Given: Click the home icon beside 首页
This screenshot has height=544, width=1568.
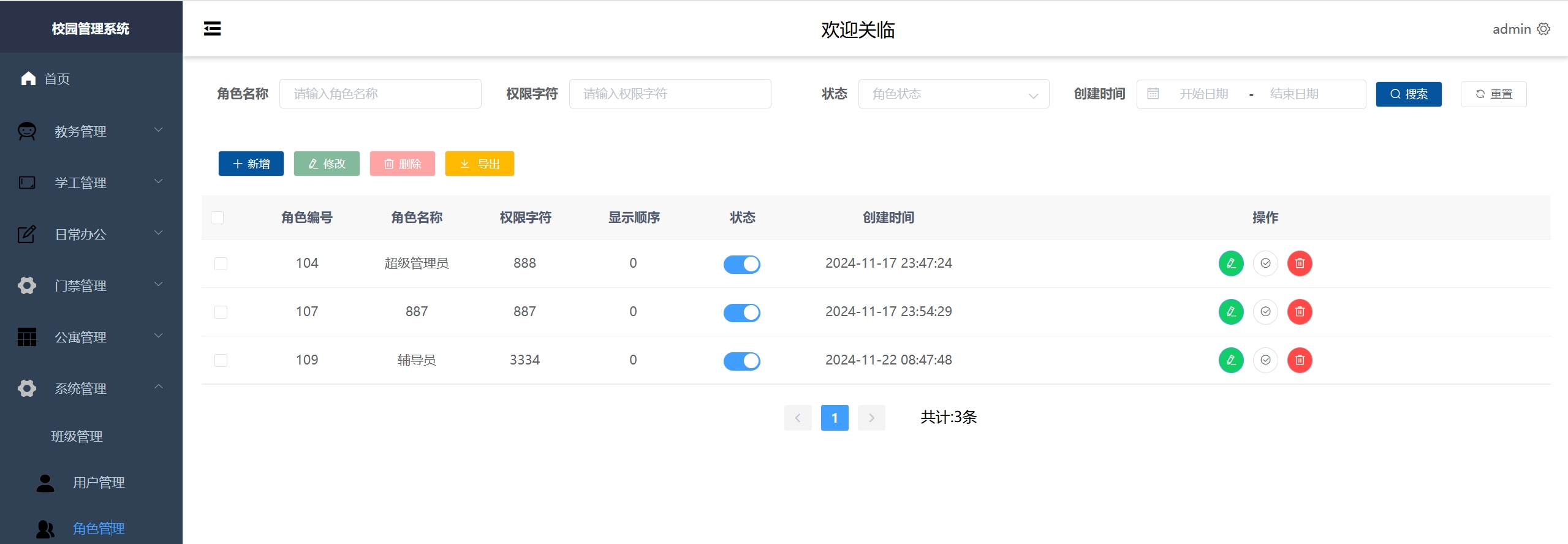Looking at the screenshot, I should (28, 78).
